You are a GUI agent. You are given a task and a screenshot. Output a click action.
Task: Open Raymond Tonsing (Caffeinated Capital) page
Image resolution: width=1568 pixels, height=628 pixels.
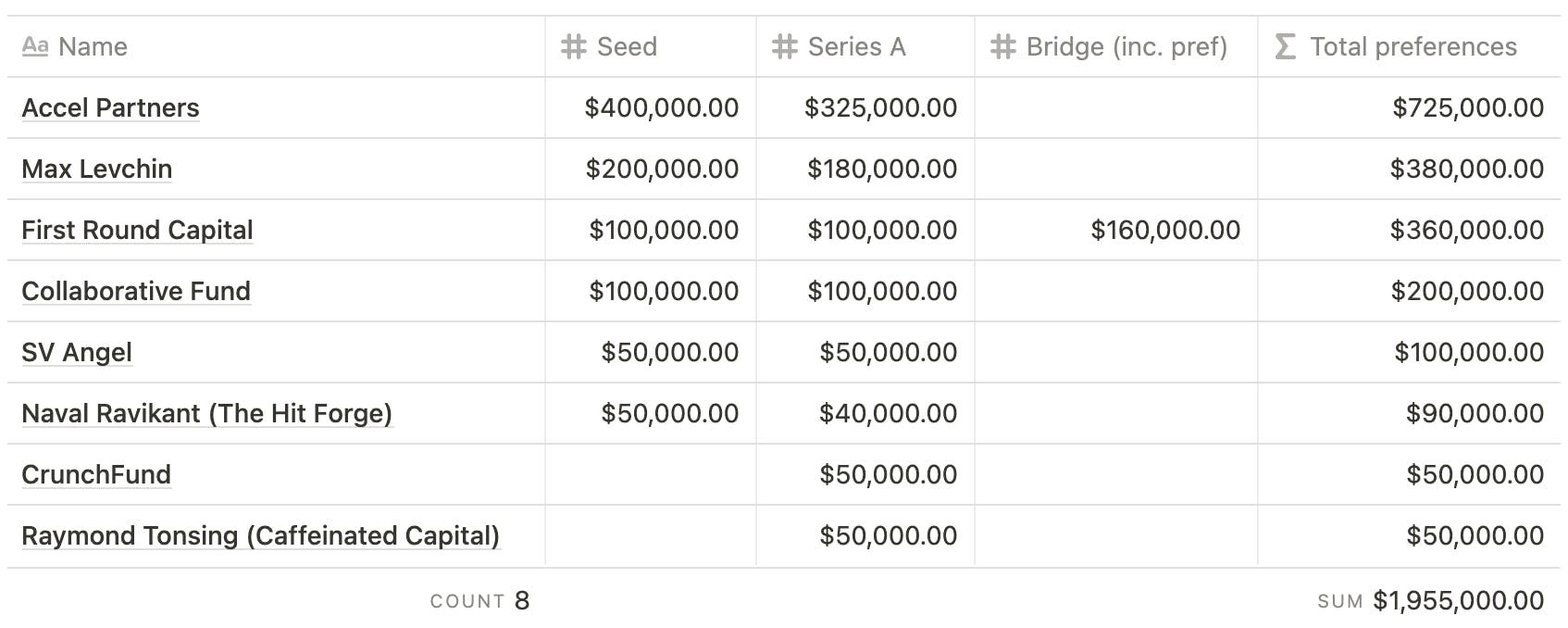(x=260, y=536)
